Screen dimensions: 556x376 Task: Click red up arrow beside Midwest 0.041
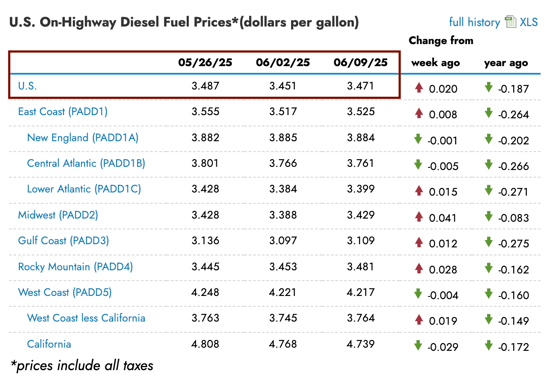point(419,216)
